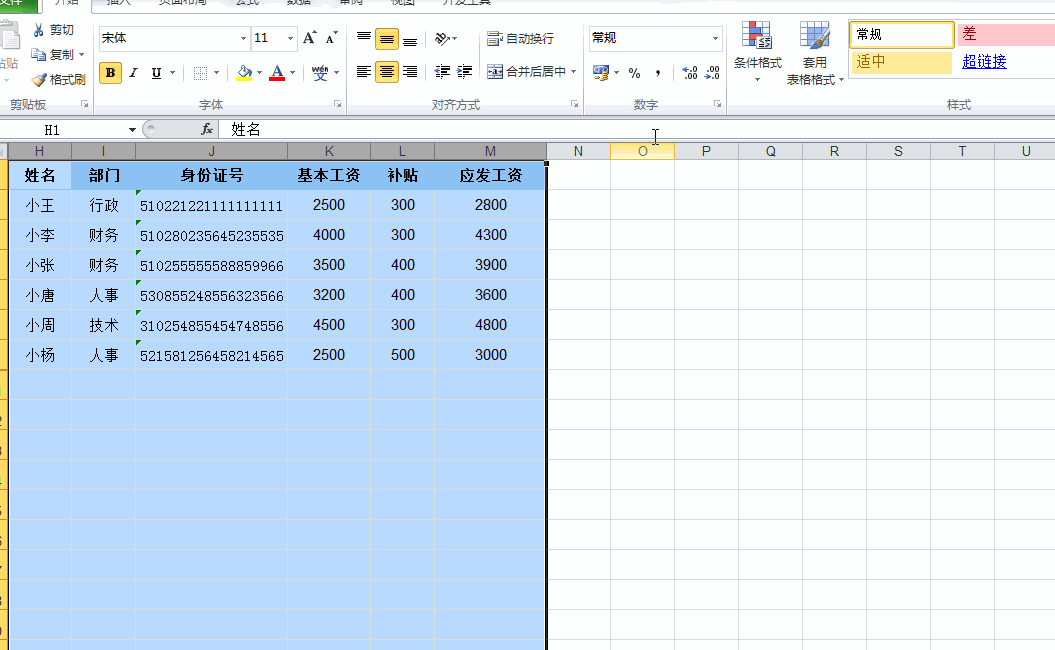Screen dimensions: 1055x650
Task: Select the column O header
Action: click(x=642, y=151)
